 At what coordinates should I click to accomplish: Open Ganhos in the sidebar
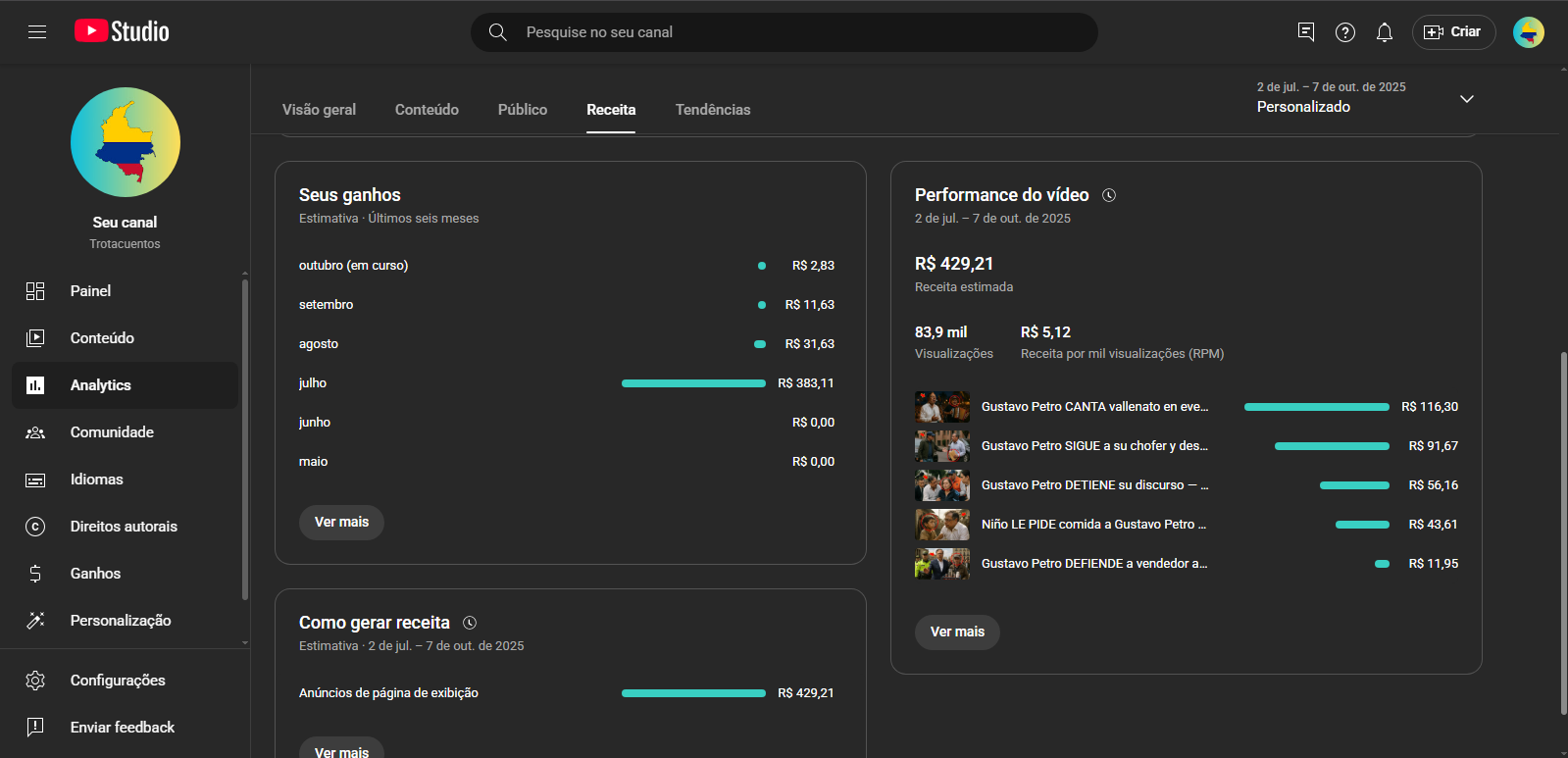coord(95,574)
